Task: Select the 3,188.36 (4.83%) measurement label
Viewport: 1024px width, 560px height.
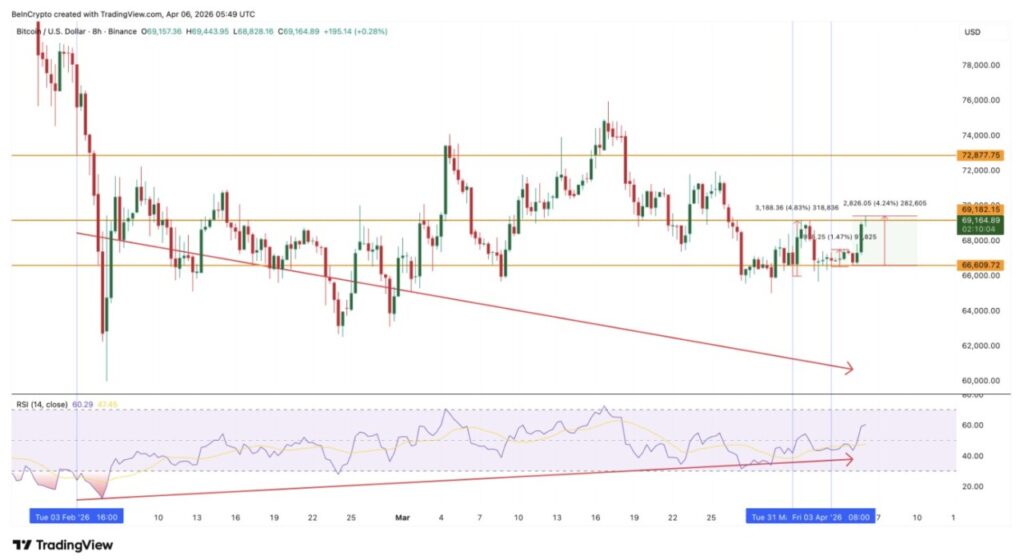Action: [x=796, y=209]
